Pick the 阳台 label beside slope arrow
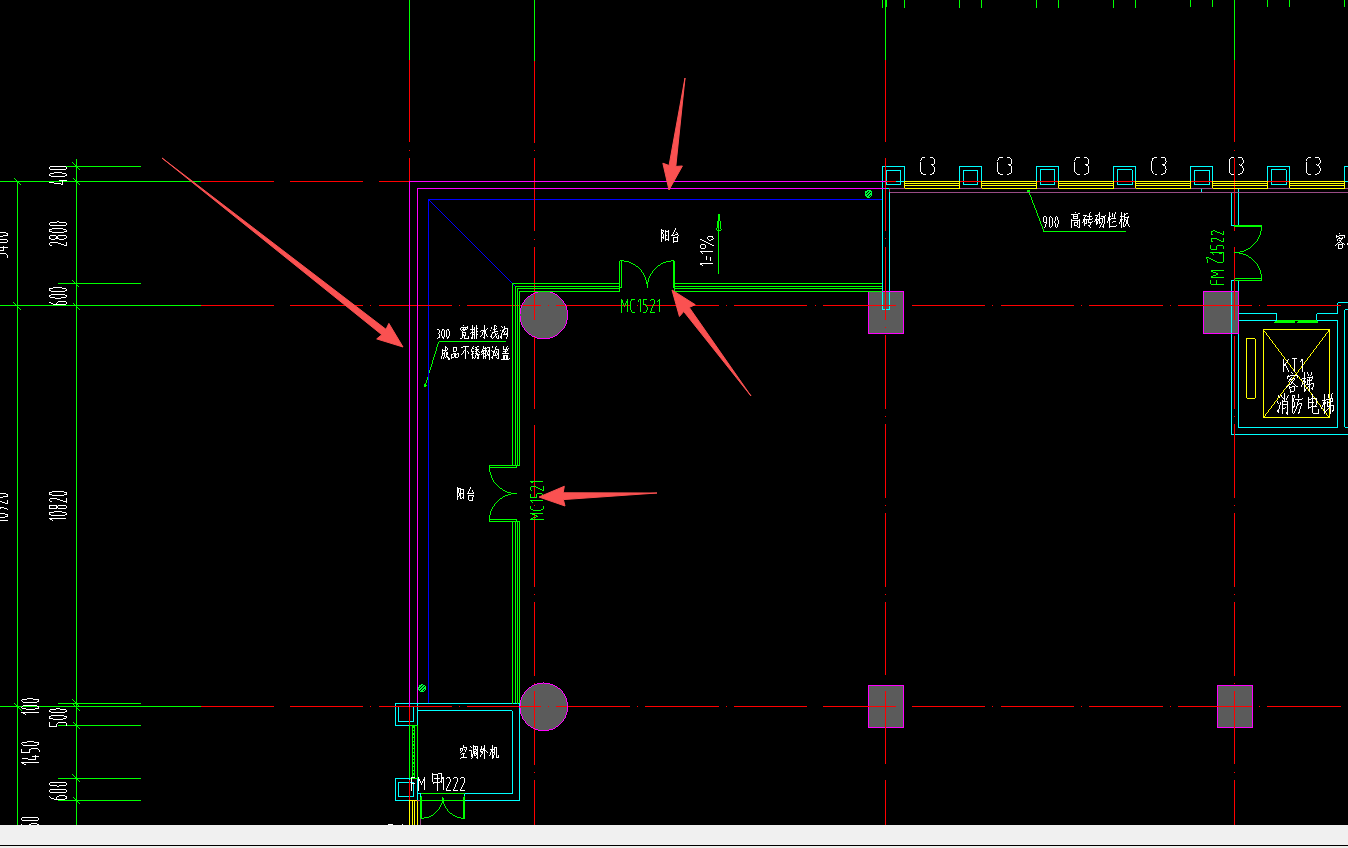 tap(670, 237)
